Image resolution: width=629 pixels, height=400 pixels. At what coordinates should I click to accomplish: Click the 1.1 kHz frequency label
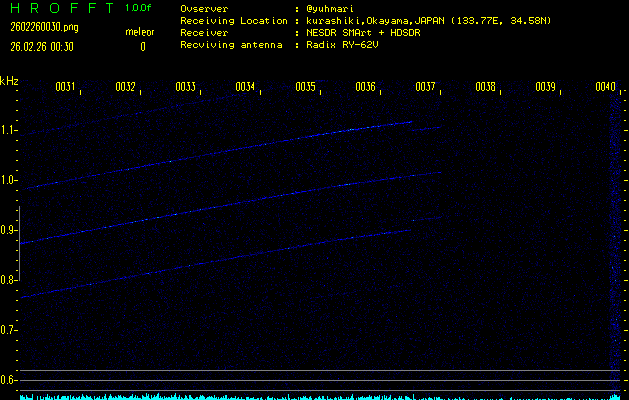point(9,130)
